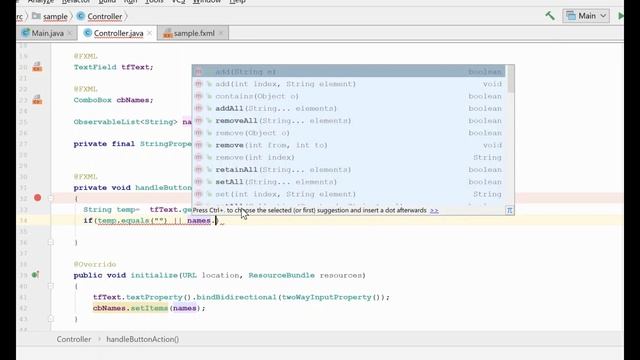Click handleButtonAction() in the bottom breadcrumb
Screen dimensions: 640x360
tap(142, 339)
